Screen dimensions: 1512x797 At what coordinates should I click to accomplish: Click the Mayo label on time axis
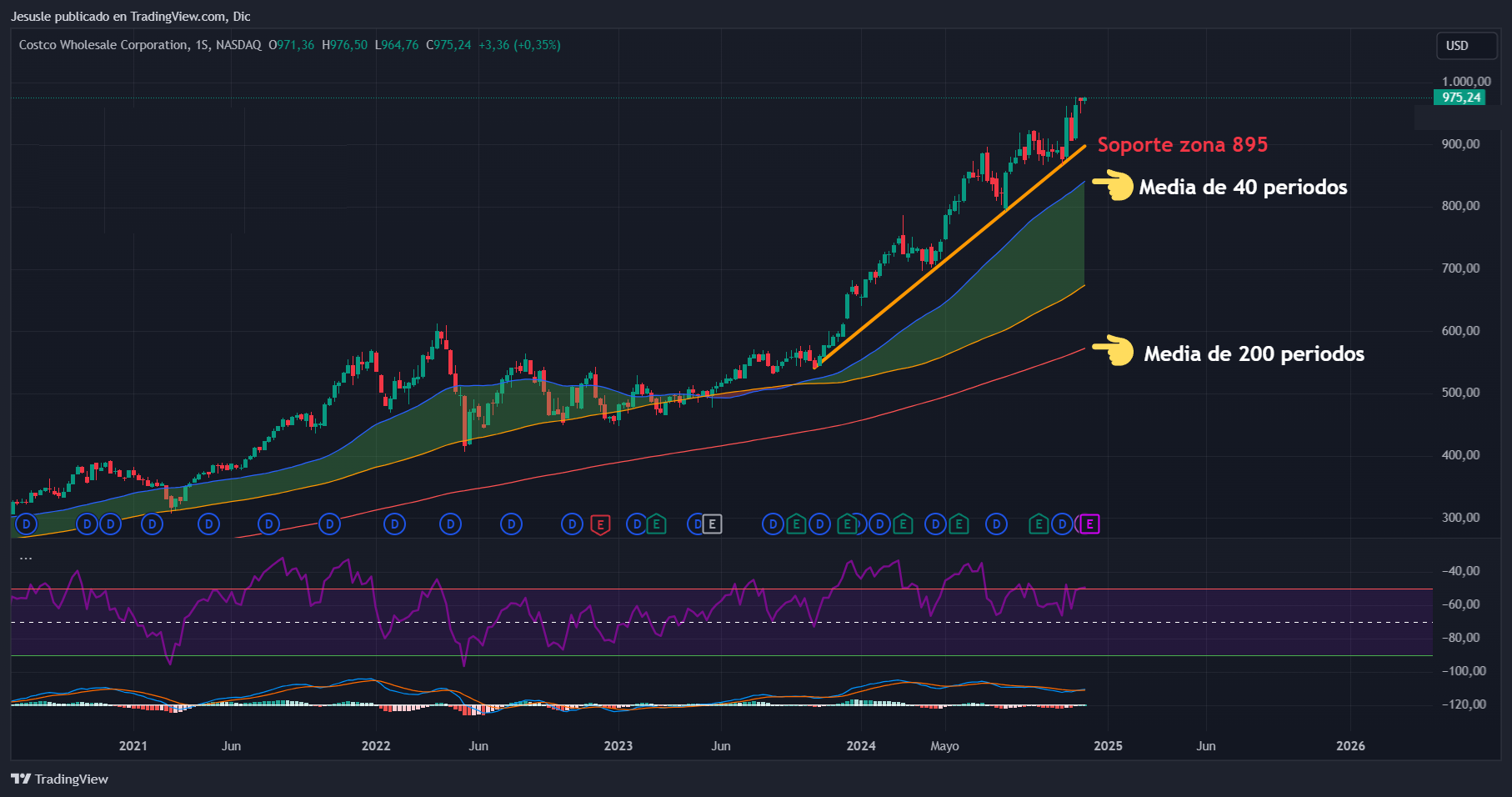944,746
